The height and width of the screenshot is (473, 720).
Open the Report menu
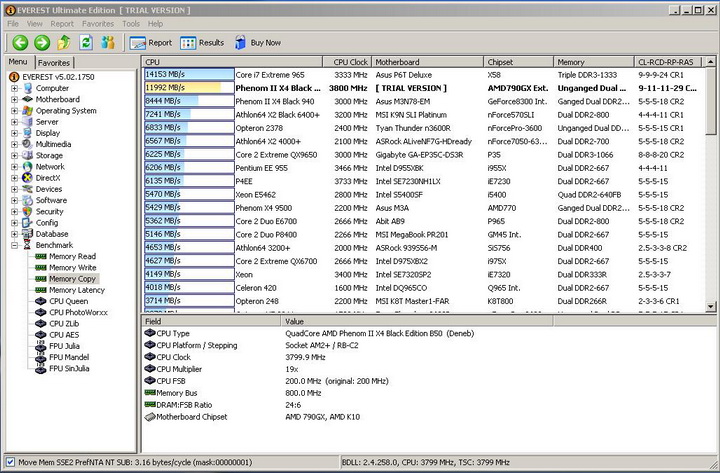(62, 24)
